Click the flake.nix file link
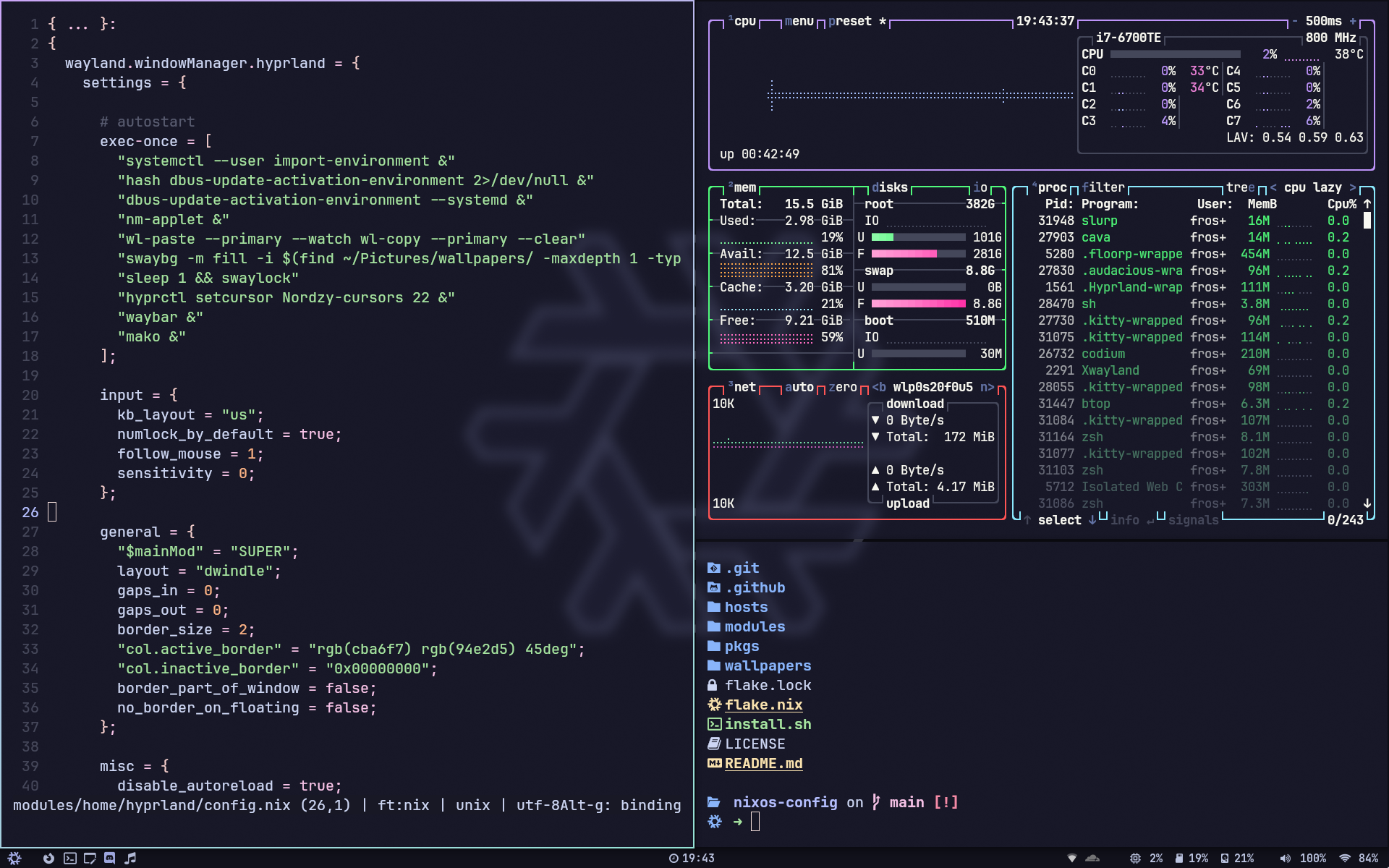This screenshot has width=1389, height=868. (763, 705)
